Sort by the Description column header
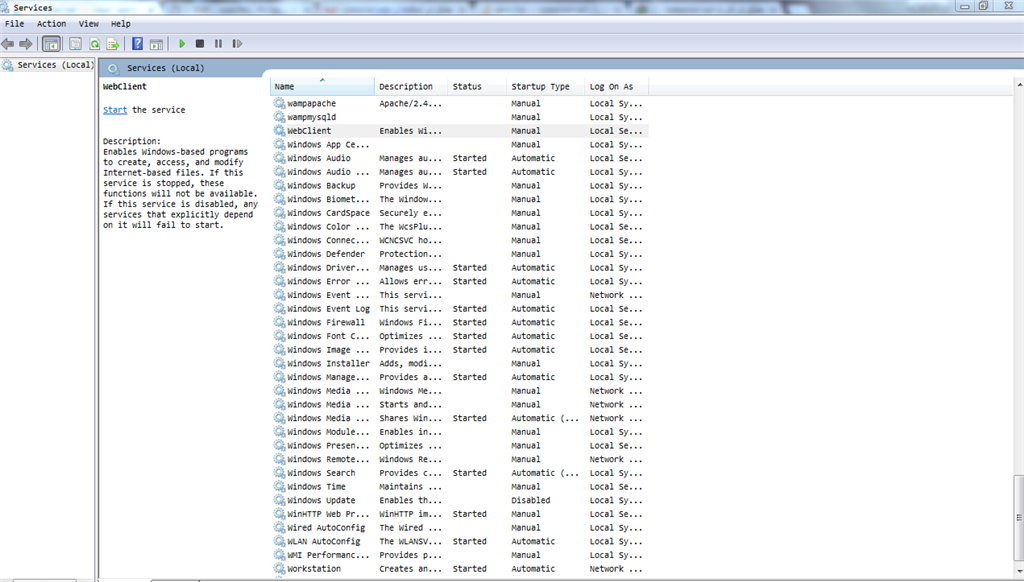 click(x=411, y=86)
